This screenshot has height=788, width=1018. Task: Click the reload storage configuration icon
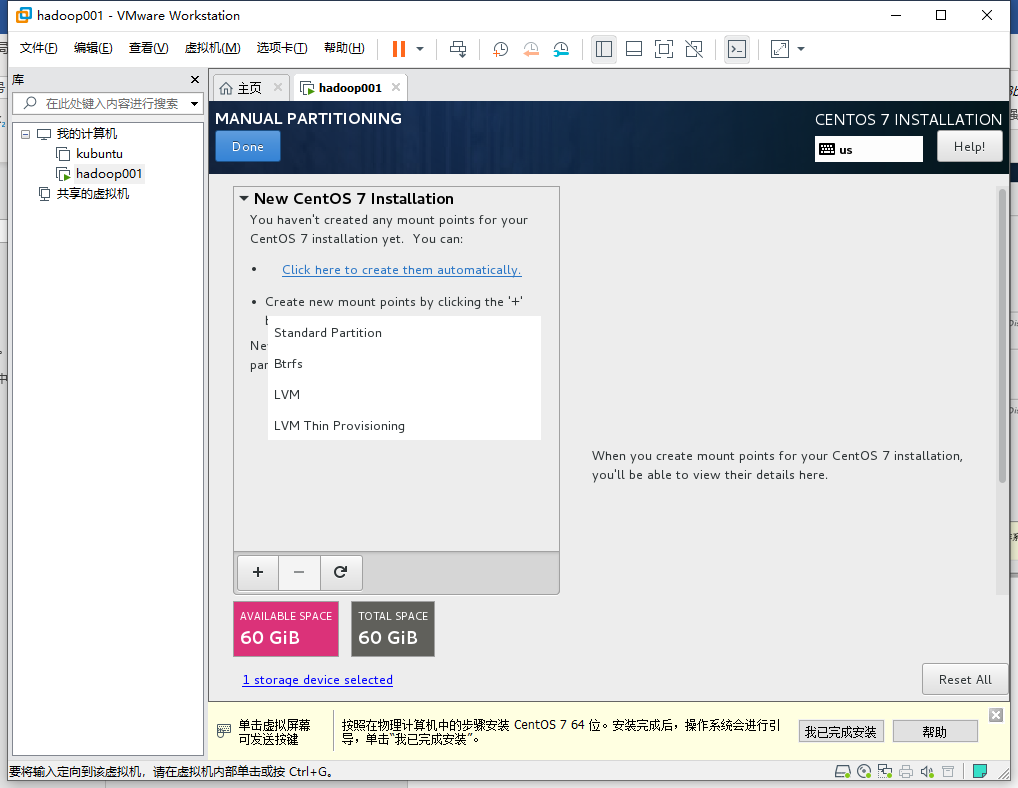(341, 572)
